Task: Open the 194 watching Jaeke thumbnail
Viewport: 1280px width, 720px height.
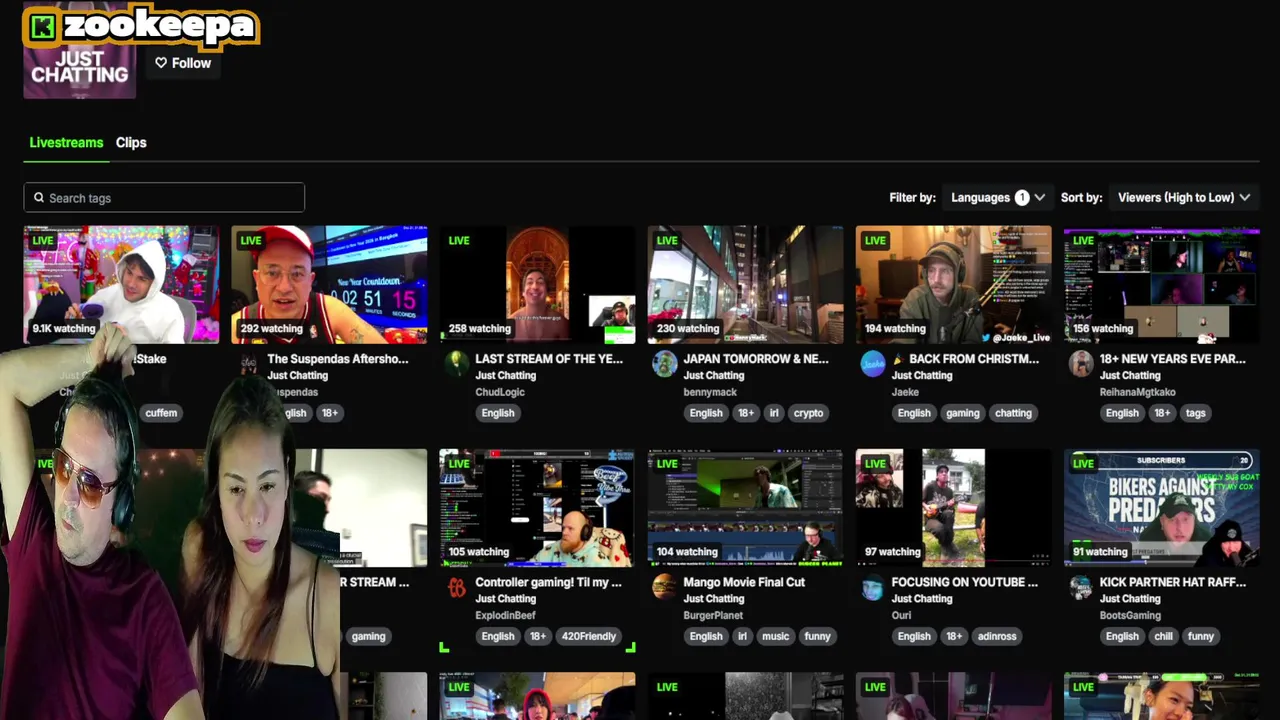Action: tap(953, 285)
